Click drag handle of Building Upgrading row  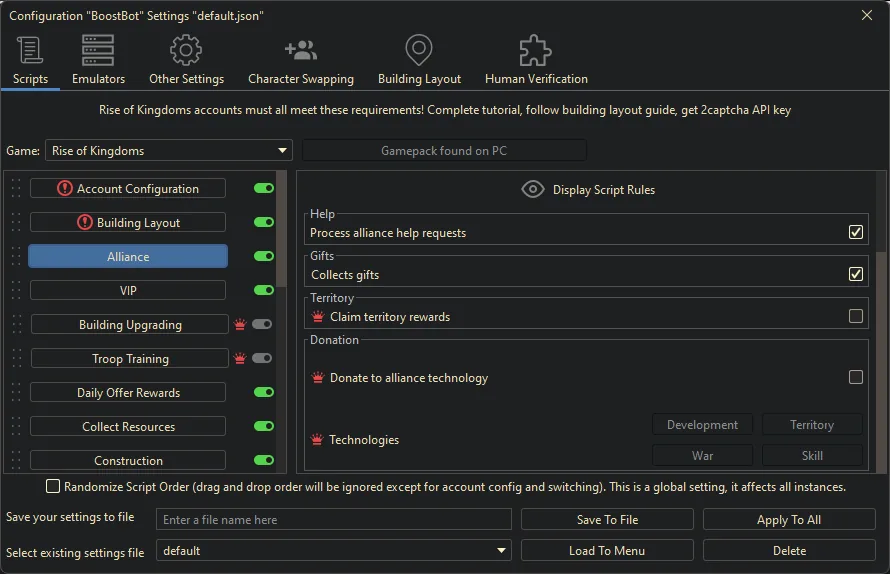point(16,324)
